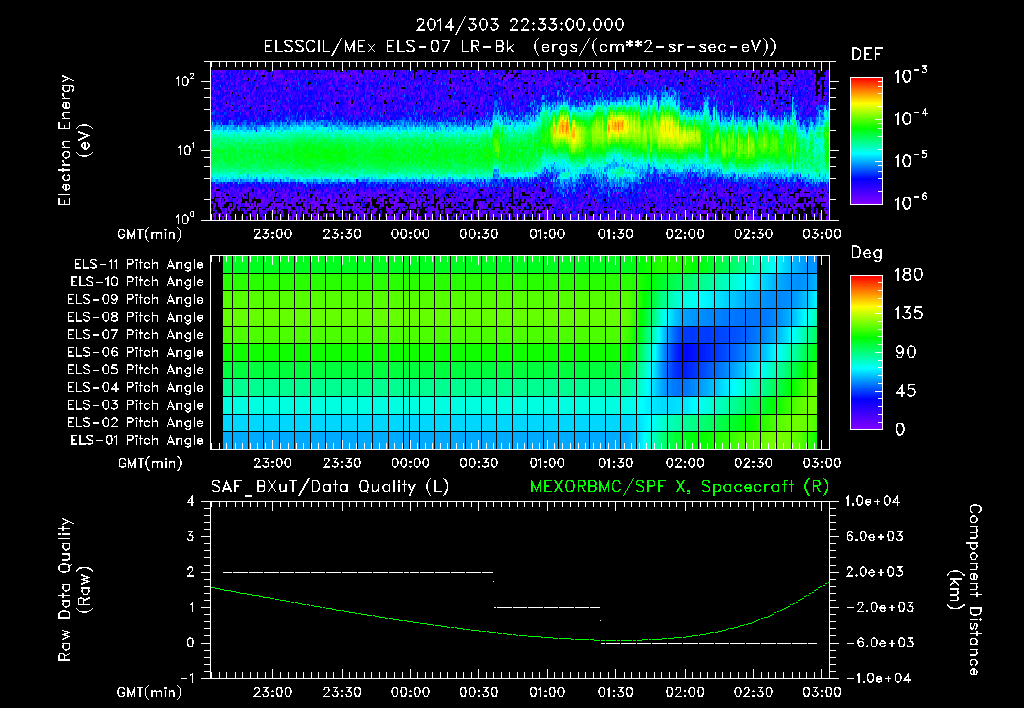Select the ELS-05 Pitch Angle row label

(135, 370)
